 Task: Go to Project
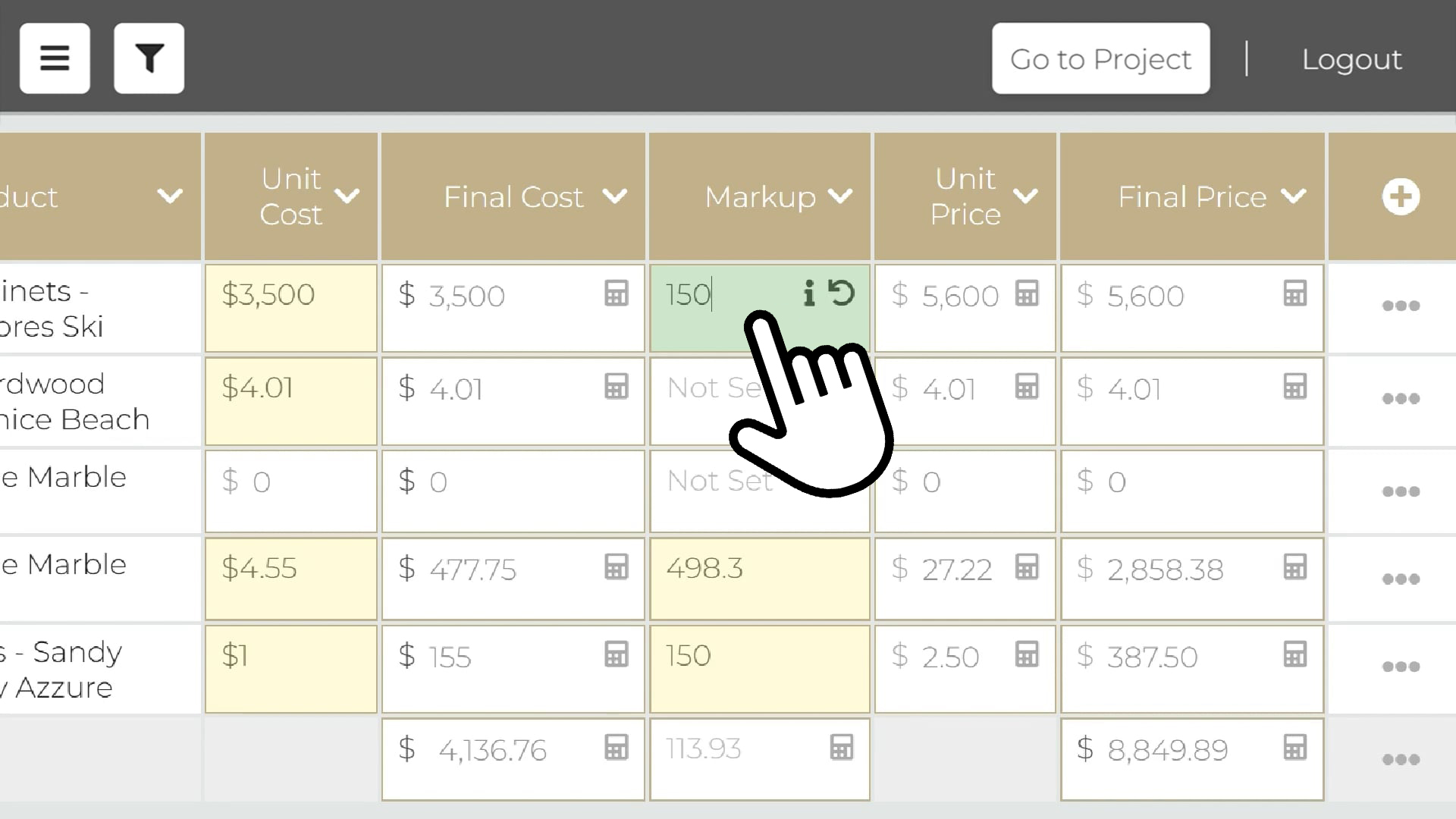coord(1100,58)
